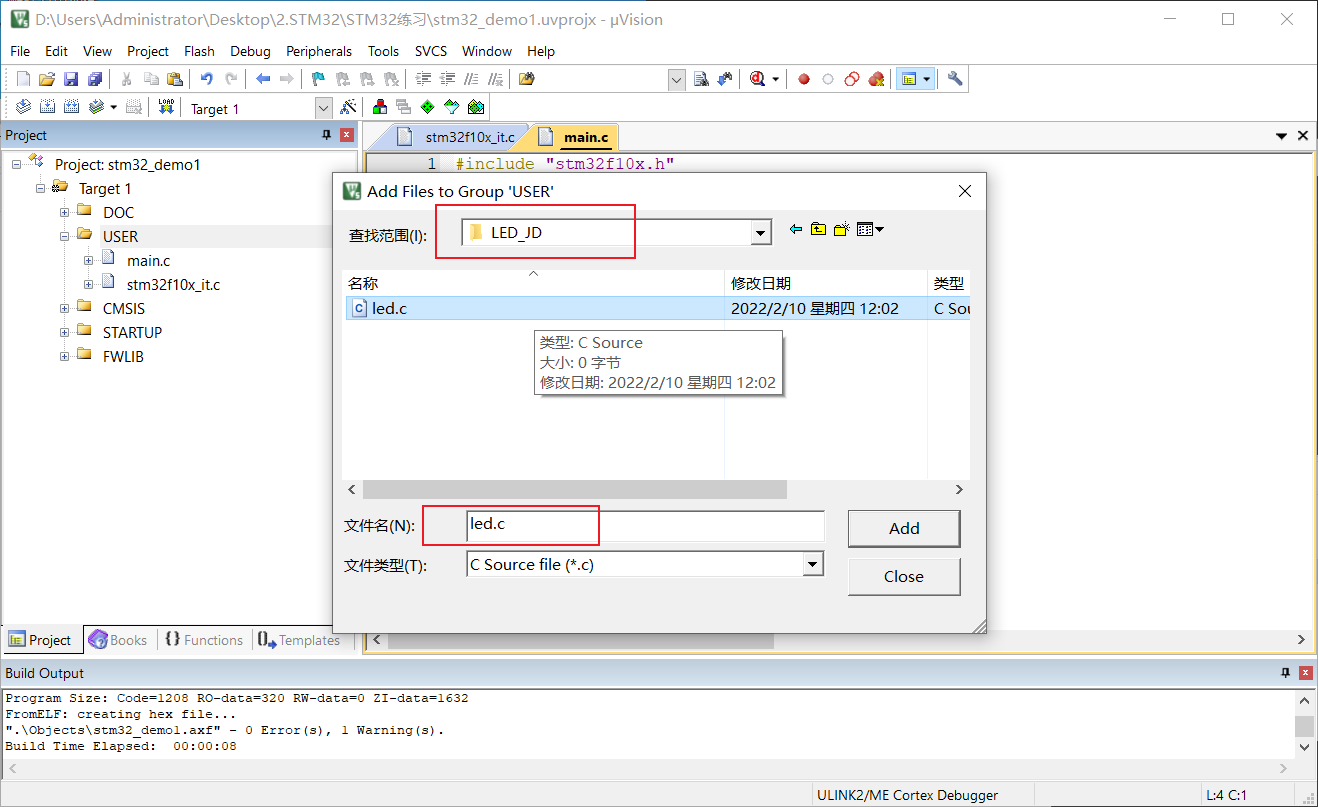Launch the Pack Installer icon
Viewport: 1318px width, 807px height.
click(476, 107)
